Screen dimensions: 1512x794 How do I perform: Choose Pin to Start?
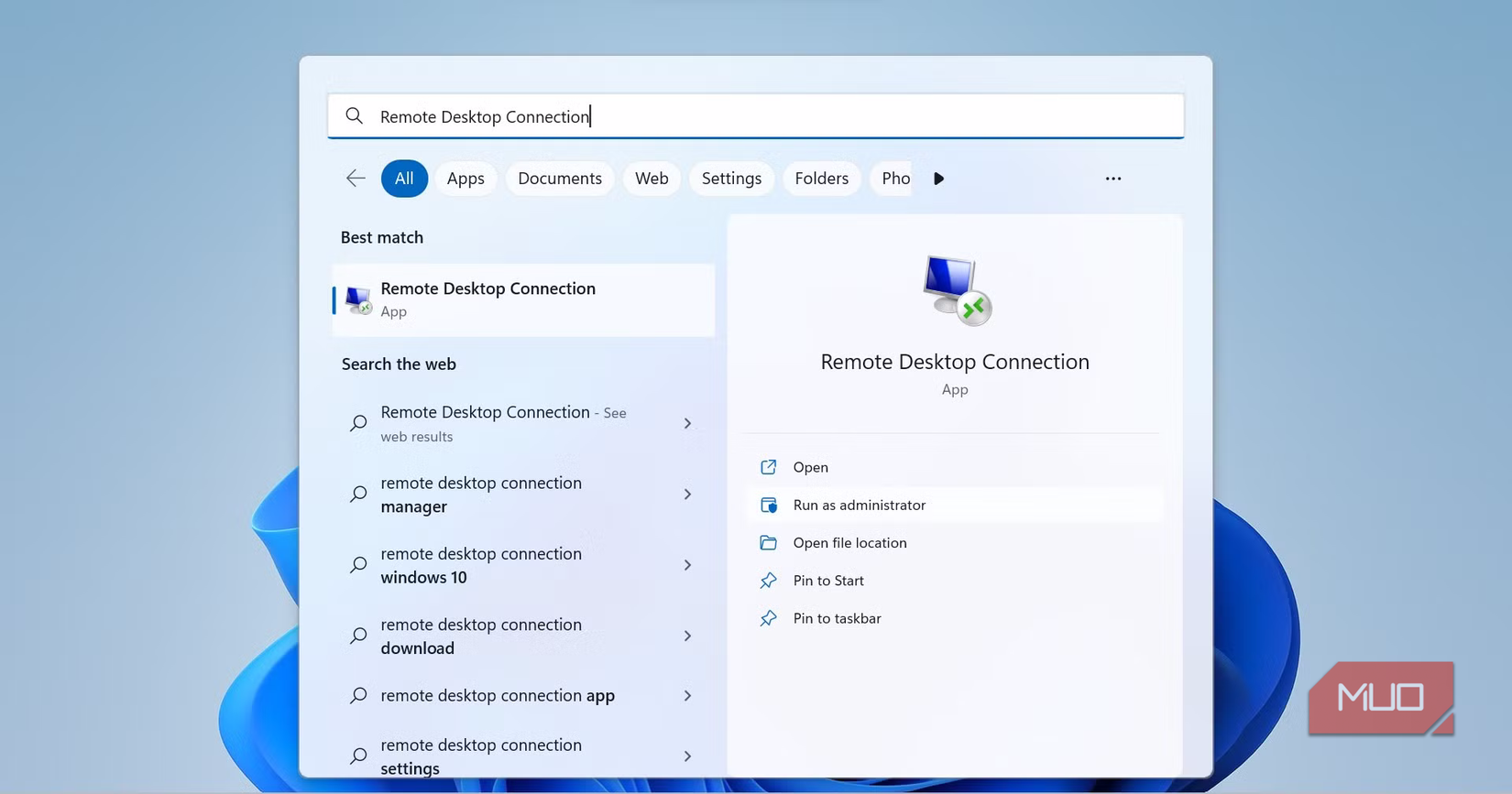(x=954, y=580)
